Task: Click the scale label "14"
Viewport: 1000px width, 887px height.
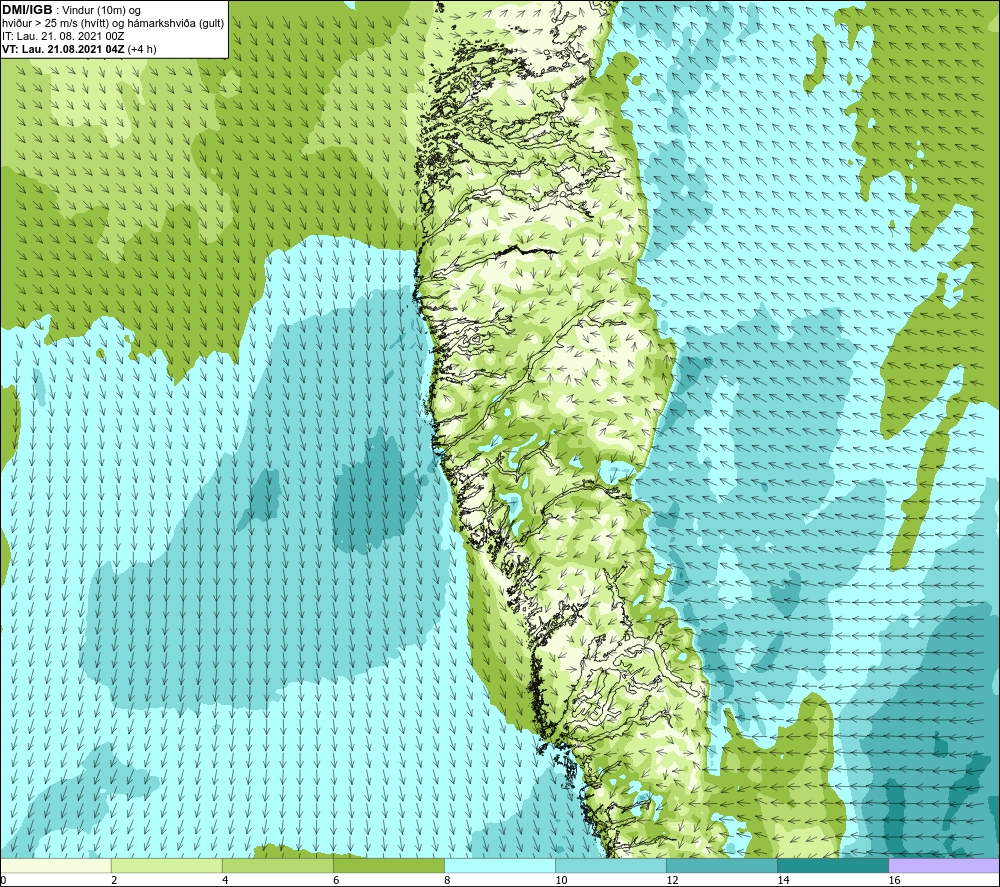Action: (783, 881)
